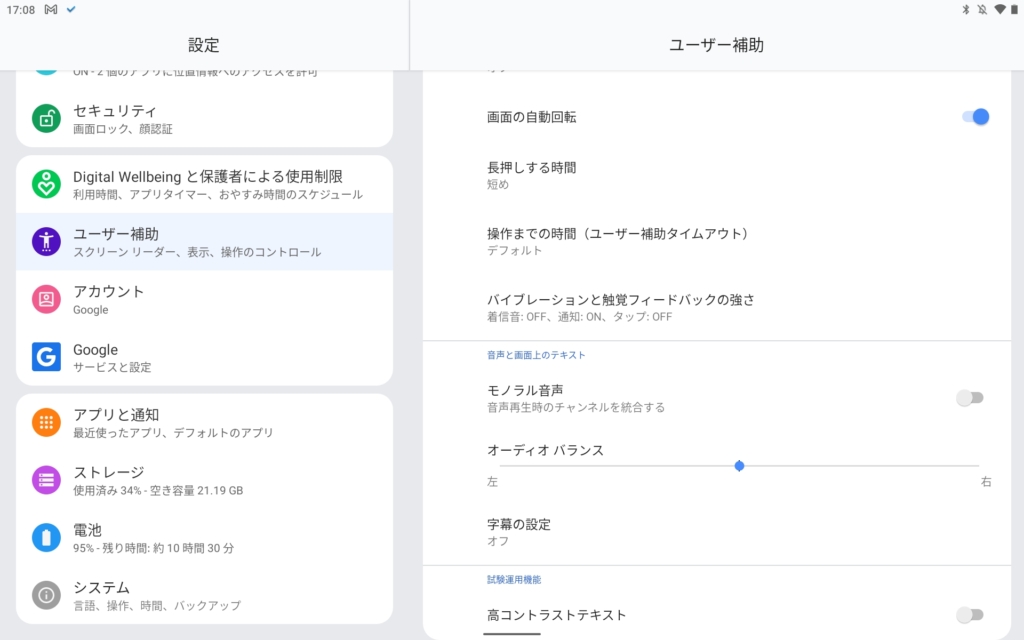Click the blue 電池 battery icon
1024x640 pixels.
pyautogui.click(x=46, y=538)
